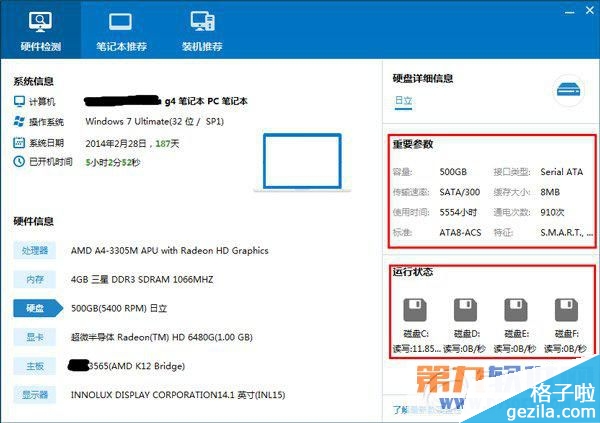Viewport: 600px width, 423px height.
Task: Click the 重要参数 heading
Action: click(x=412, y=144)
